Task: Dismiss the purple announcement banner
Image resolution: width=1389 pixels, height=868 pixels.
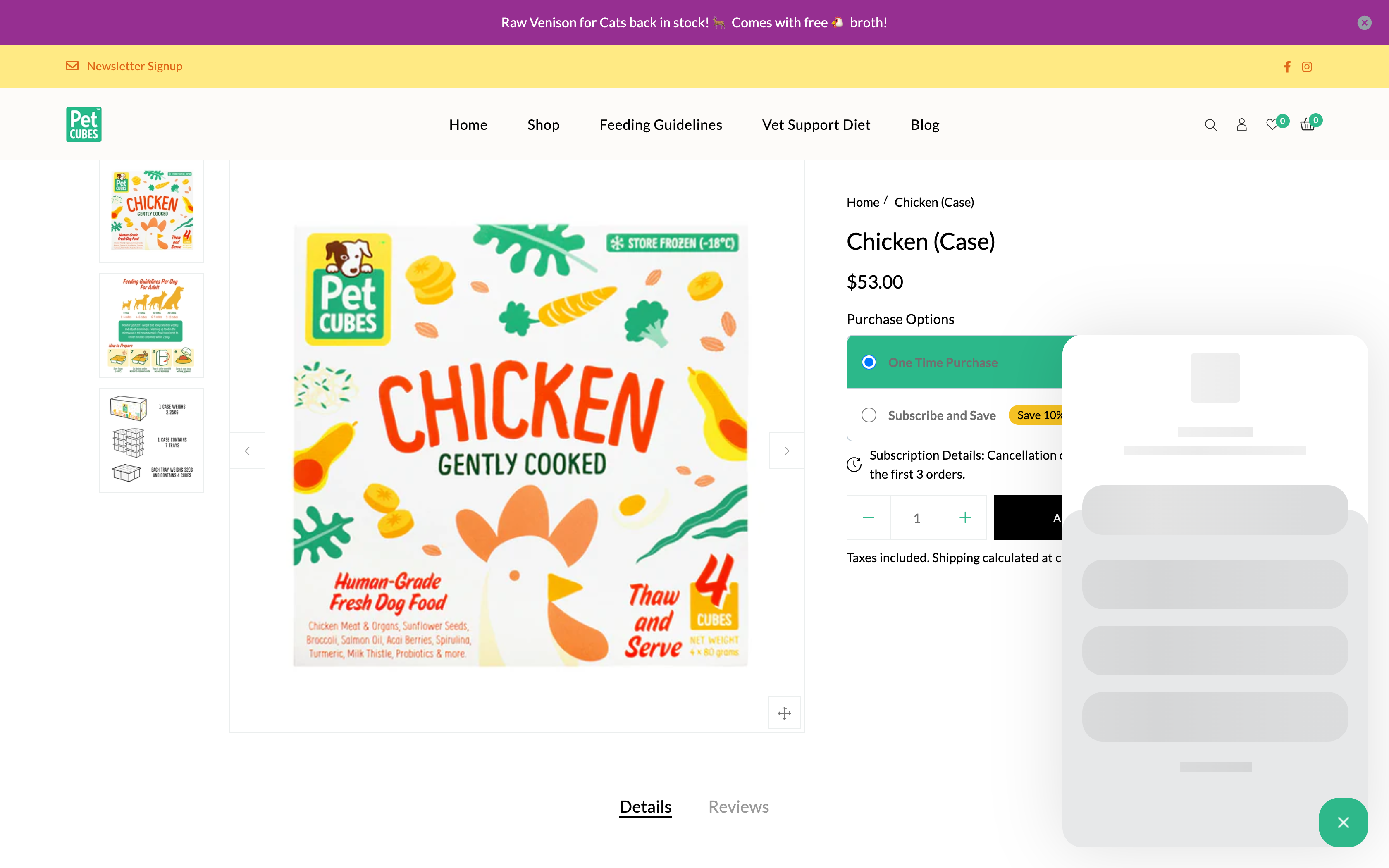Action: tap(1364, 22)
